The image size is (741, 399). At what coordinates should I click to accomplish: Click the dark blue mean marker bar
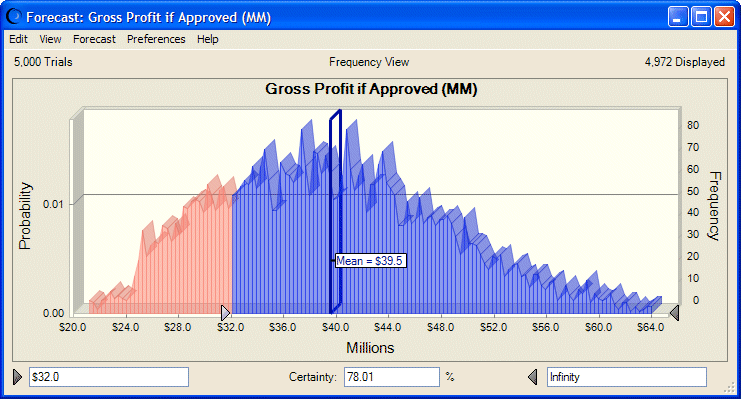335,211
